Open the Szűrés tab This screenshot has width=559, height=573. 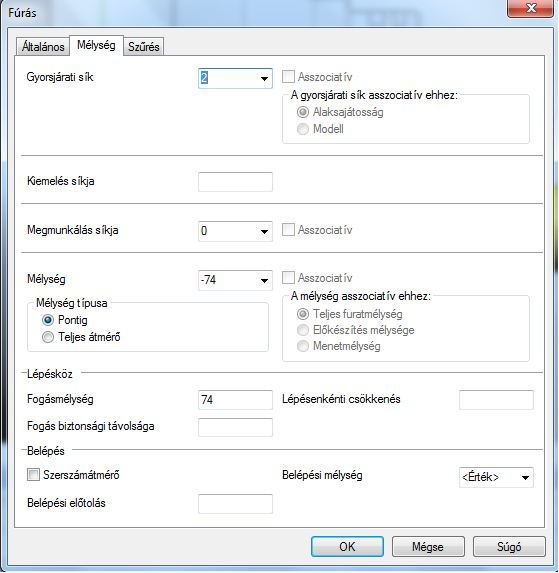tap(144, 47)
